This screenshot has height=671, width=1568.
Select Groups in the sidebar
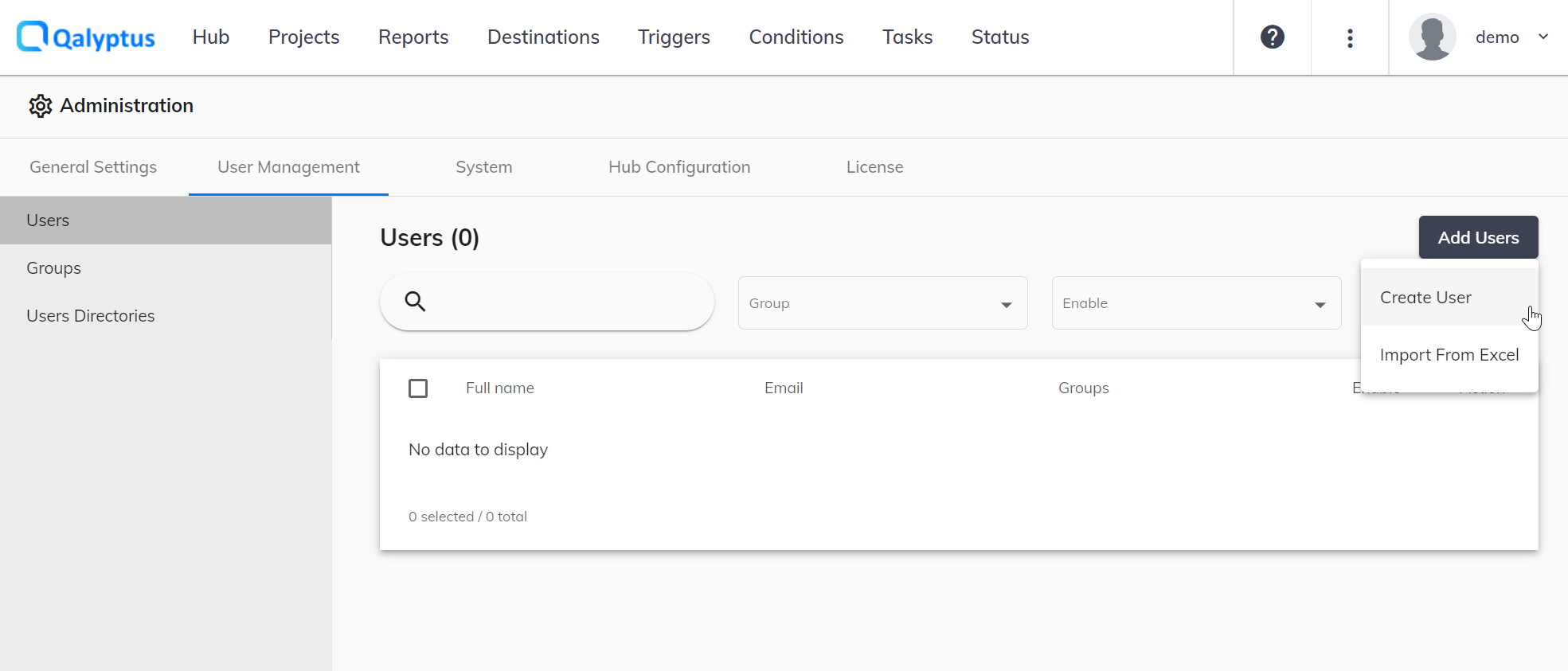pos(54,268)
